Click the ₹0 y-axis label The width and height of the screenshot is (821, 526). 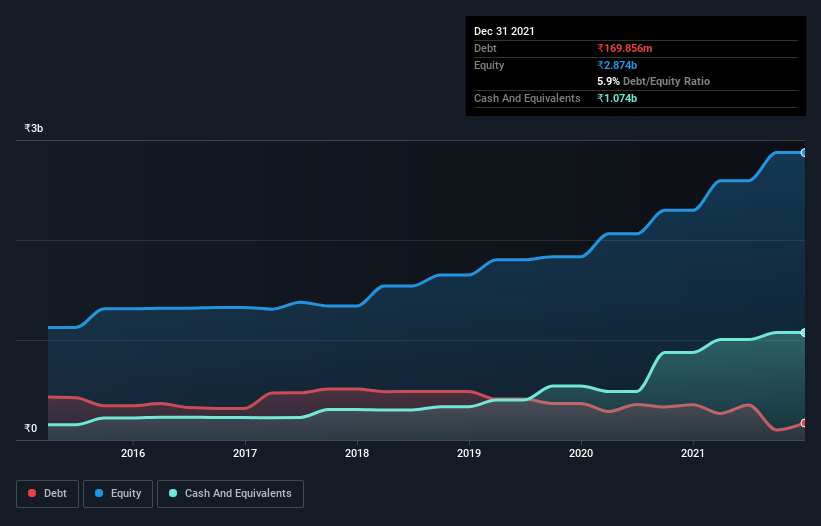coord(31,428)
